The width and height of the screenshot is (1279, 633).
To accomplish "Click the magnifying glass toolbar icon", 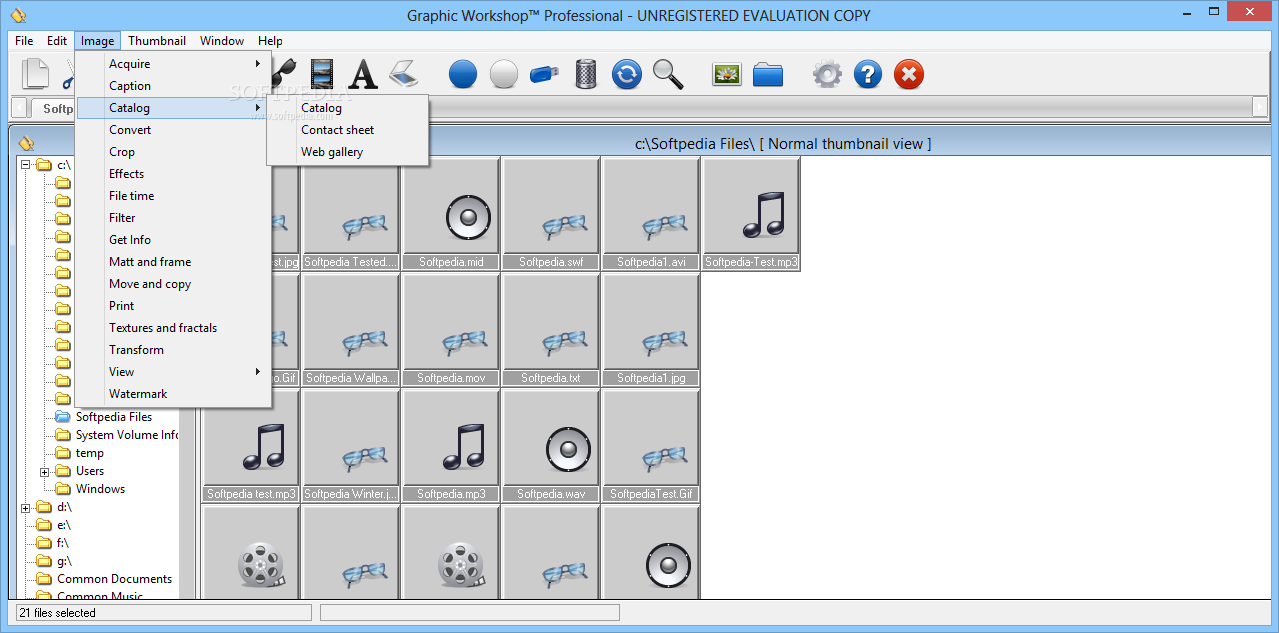I will (668, 74).
